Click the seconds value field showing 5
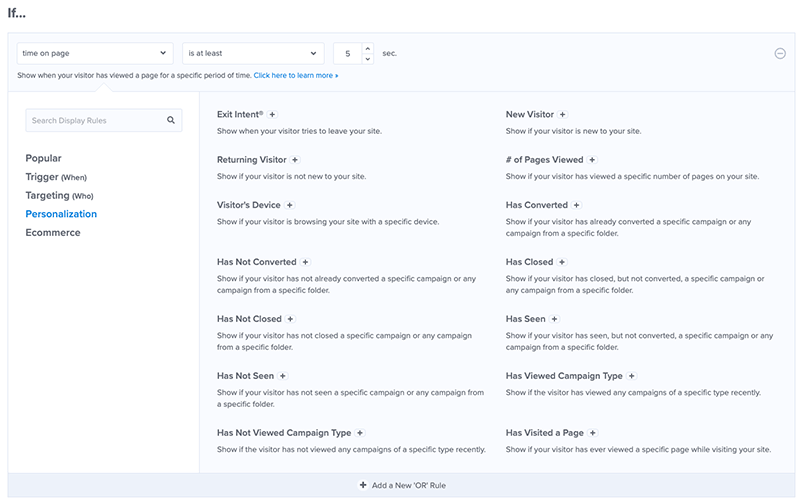Image resolution: width=800 pixels, height=502 pixels. 347,54
